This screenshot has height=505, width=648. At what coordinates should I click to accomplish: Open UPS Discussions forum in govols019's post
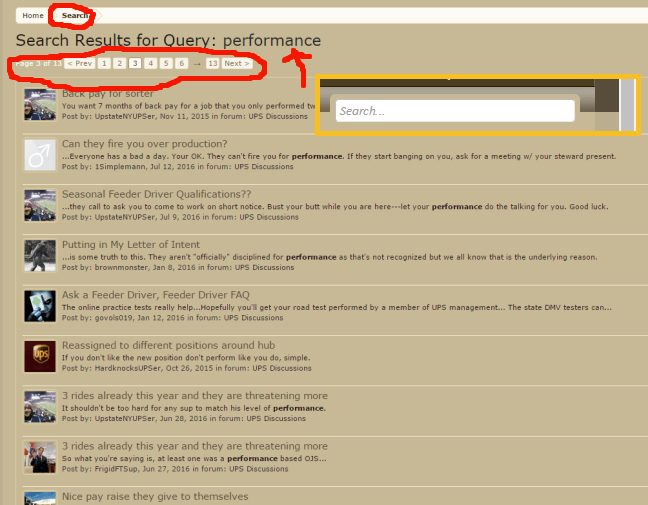(253, 318)
